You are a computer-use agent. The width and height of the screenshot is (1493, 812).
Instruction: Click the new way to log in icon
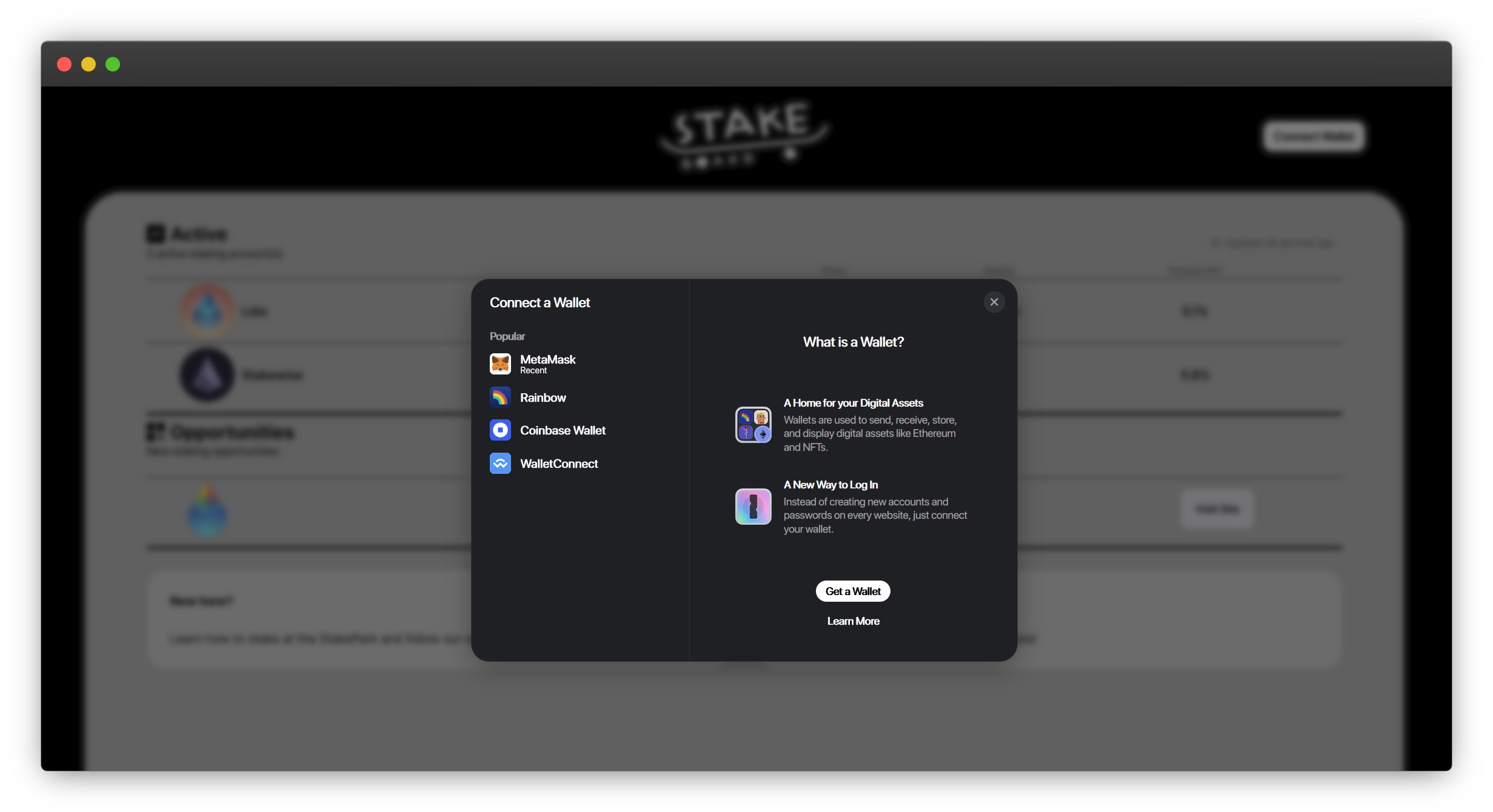753,507
